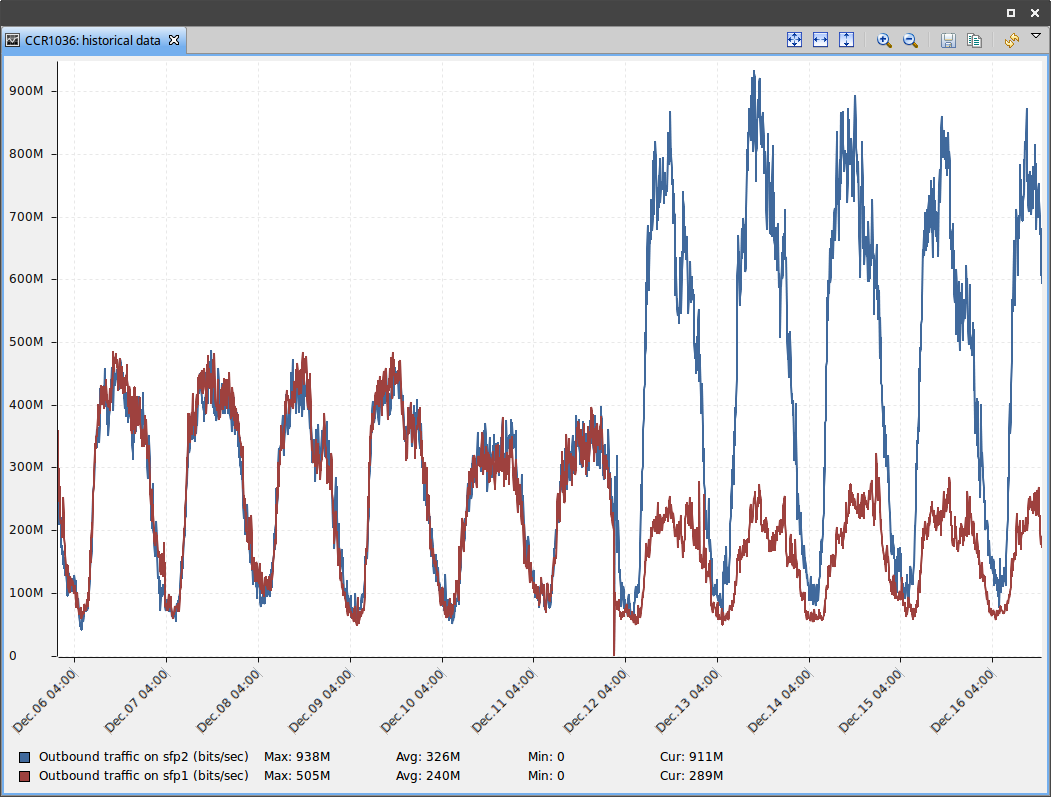Close the CCR1036 historical data tab
This screenshot has height=797, width=1051.
tap(173, 40)
